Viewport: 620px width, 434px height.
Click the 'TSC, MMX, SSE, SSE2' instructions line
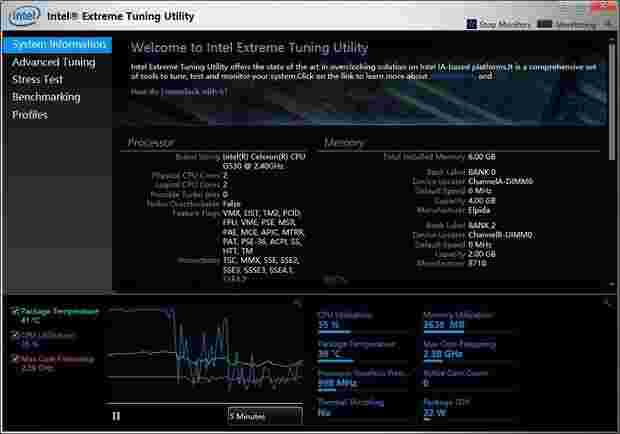tap(261, 260)
